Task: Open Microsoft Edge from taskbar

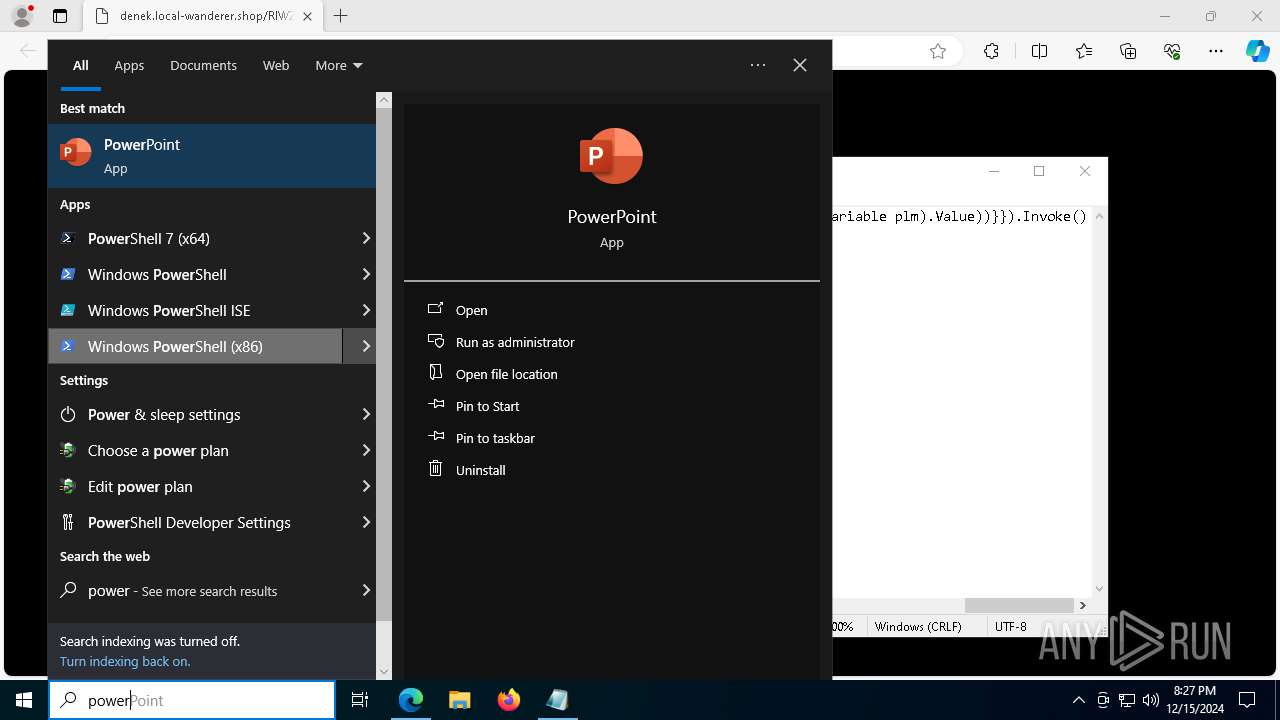Action: click(x=411, y=700)
